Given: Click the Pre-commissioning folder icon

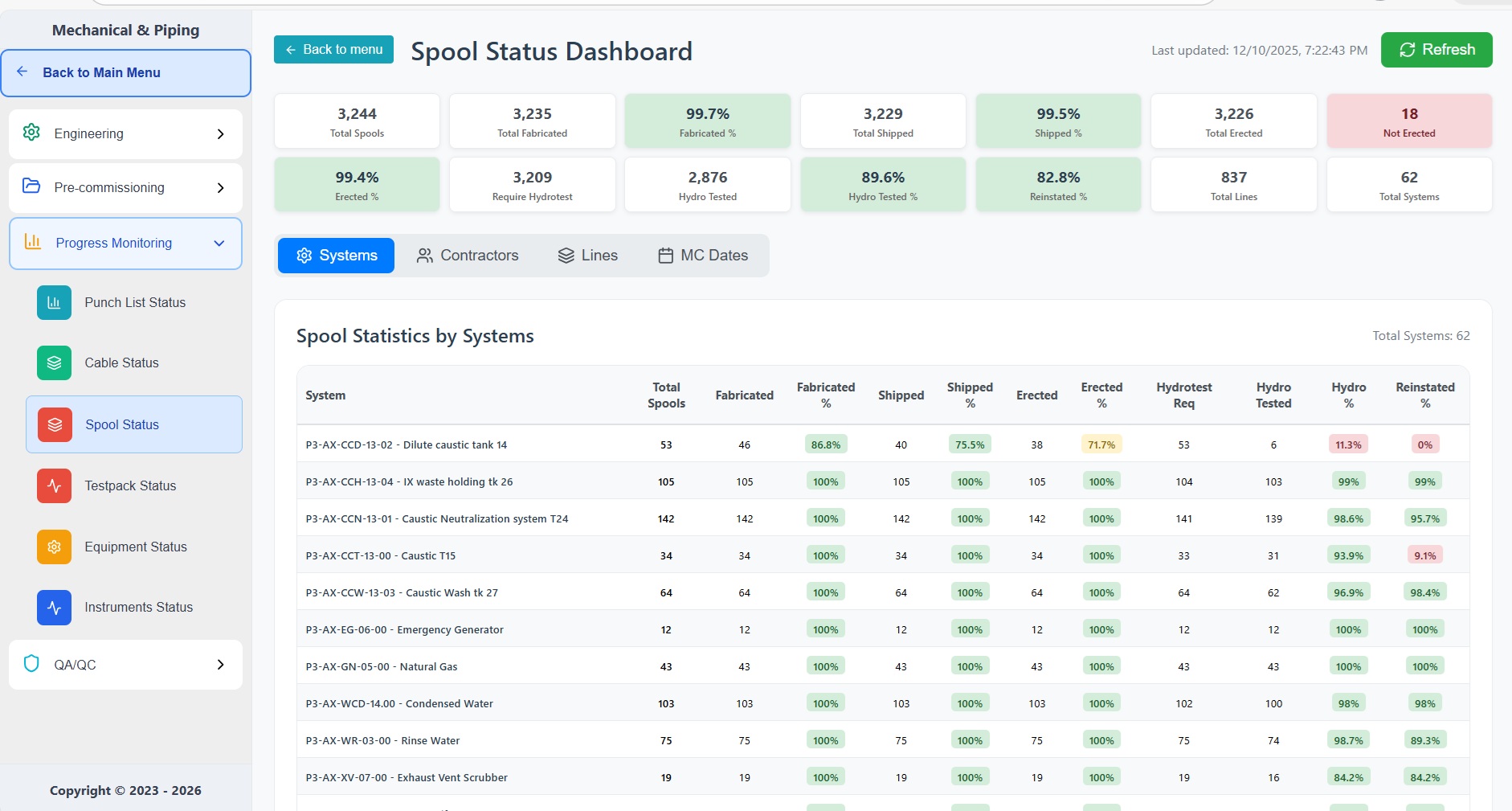Looking at the screenshot, I should [31, 187].
